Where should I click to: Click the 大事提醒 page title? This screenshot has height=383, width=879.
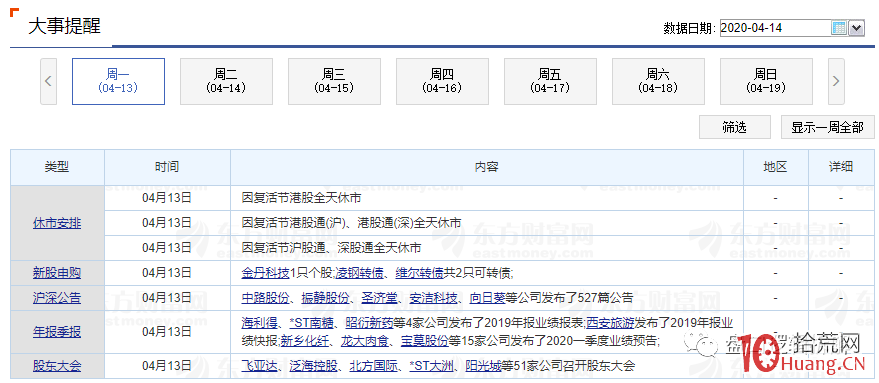click(64, 26)
